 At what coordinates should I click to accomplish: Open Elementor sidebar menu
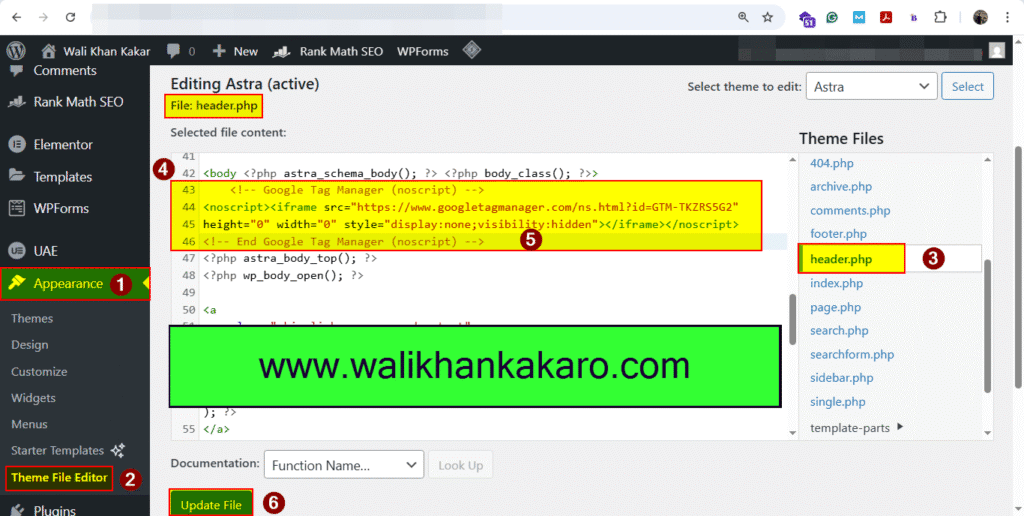(51, 144)
